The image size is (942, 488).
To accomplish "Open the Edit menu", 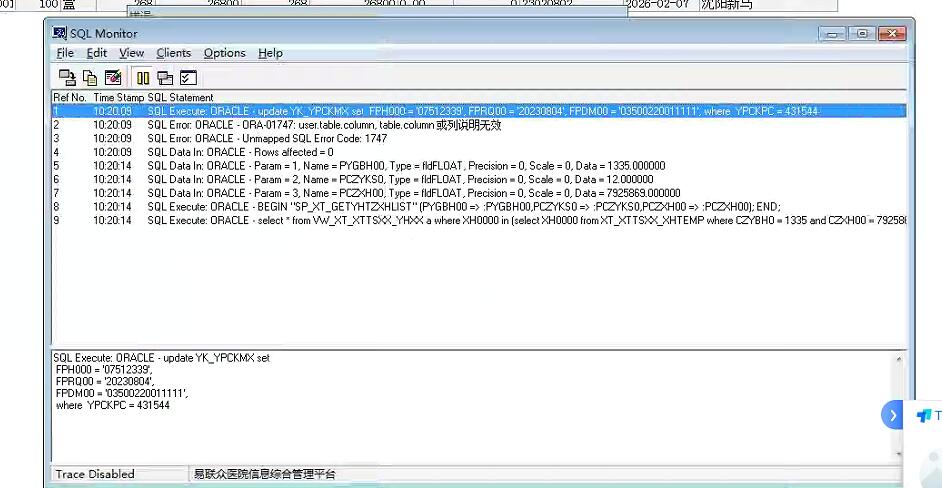I will coord(97,53).
